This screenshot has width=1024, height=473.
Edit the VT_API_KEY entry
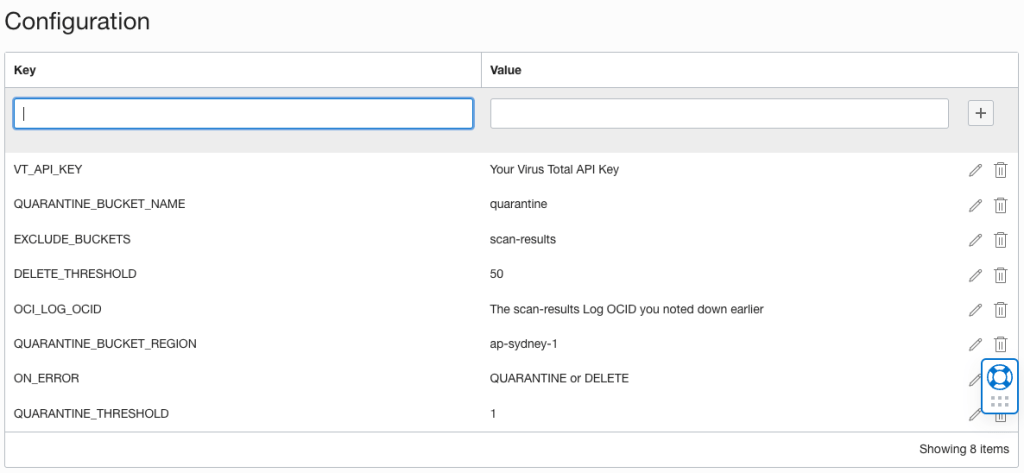point(975,170)
